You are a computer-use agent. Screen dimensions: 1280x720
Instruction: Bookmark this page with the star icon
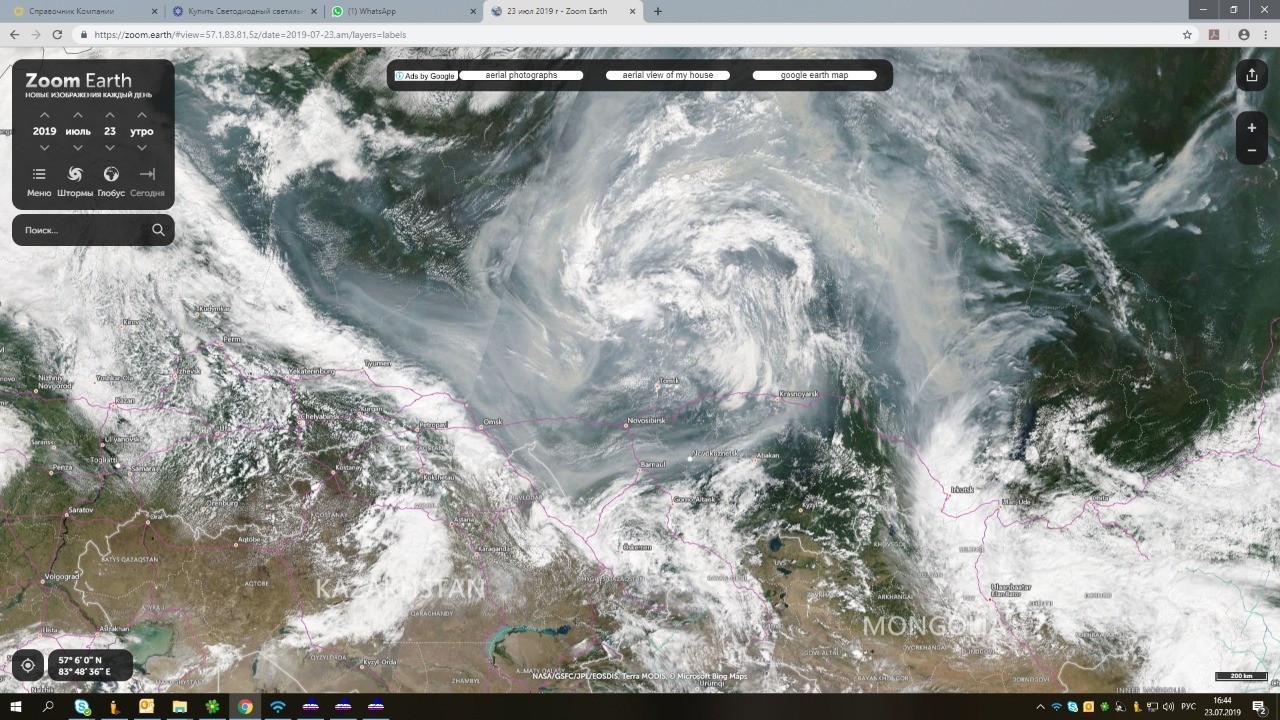pos(1187,34)
